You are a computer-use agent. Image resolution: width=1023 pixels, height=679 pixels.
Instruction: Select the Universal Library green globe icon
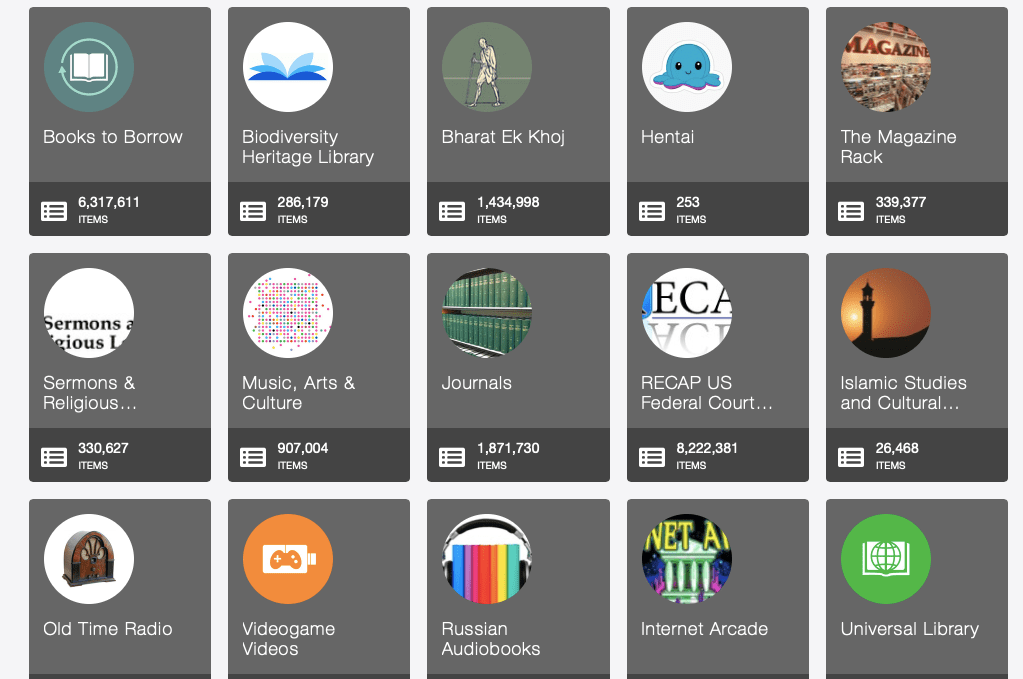point(885,559)
